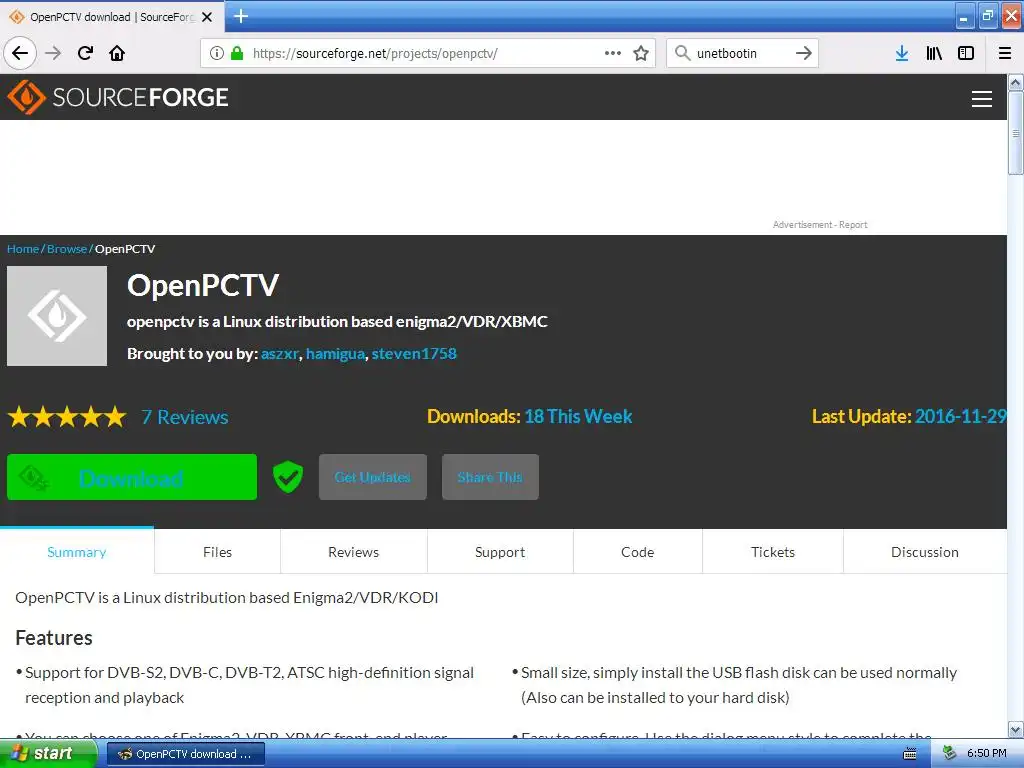Viewport: 1024px width, 768px height.
Task: Click the 18 This Week downloads link
Action: point(578,417)
